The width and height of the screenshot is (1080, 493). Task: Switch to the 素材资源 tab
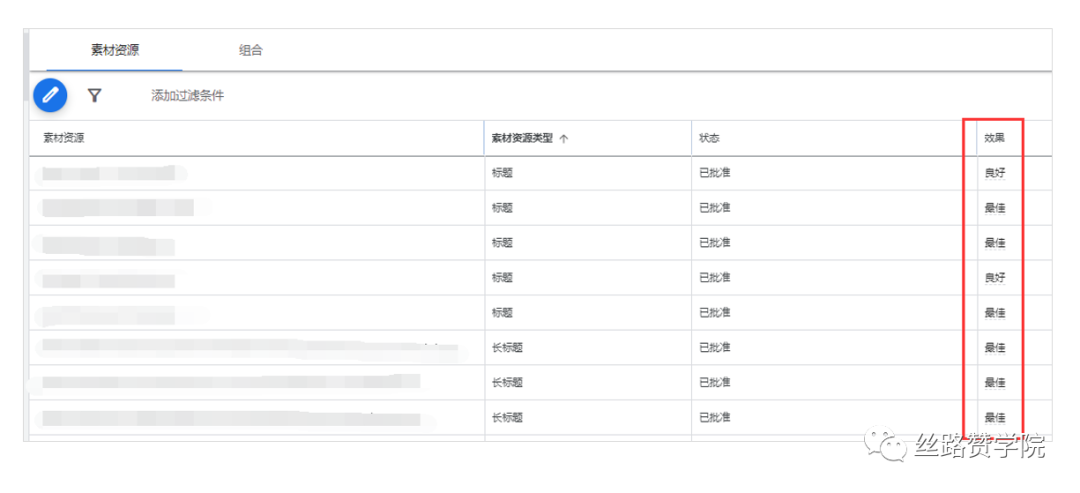click(x=115, y=50)
